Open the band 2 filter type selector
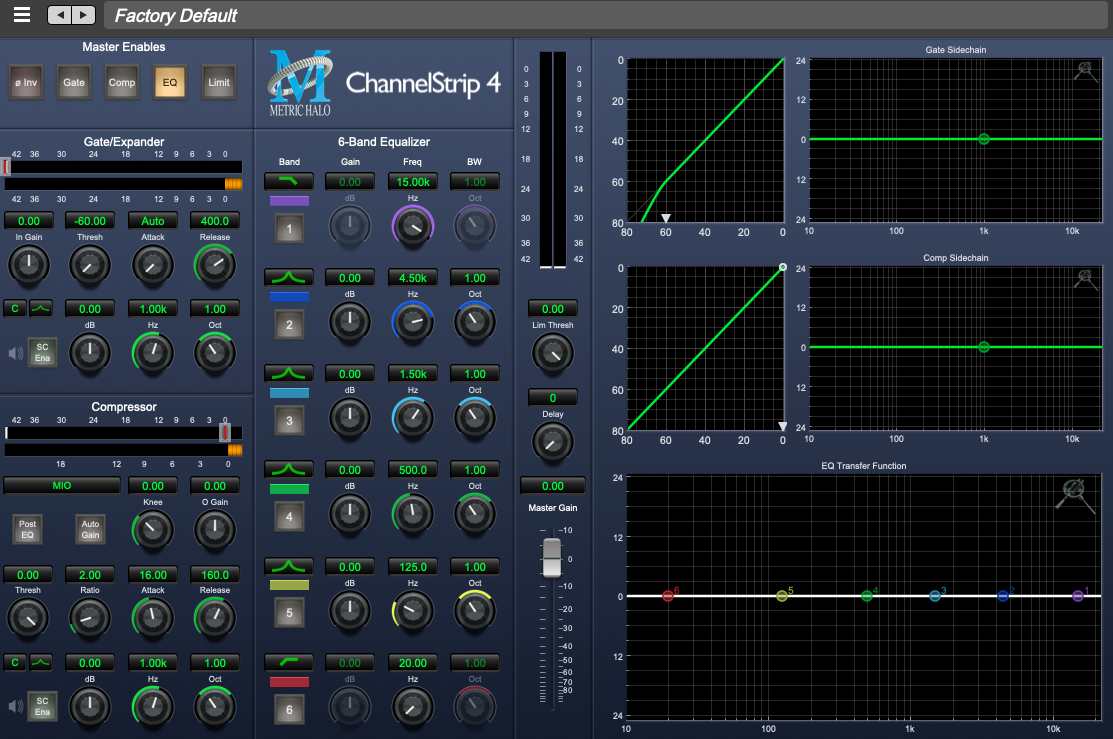The image size is (1113, 739). pyautogui.click(x=289, y=277)
